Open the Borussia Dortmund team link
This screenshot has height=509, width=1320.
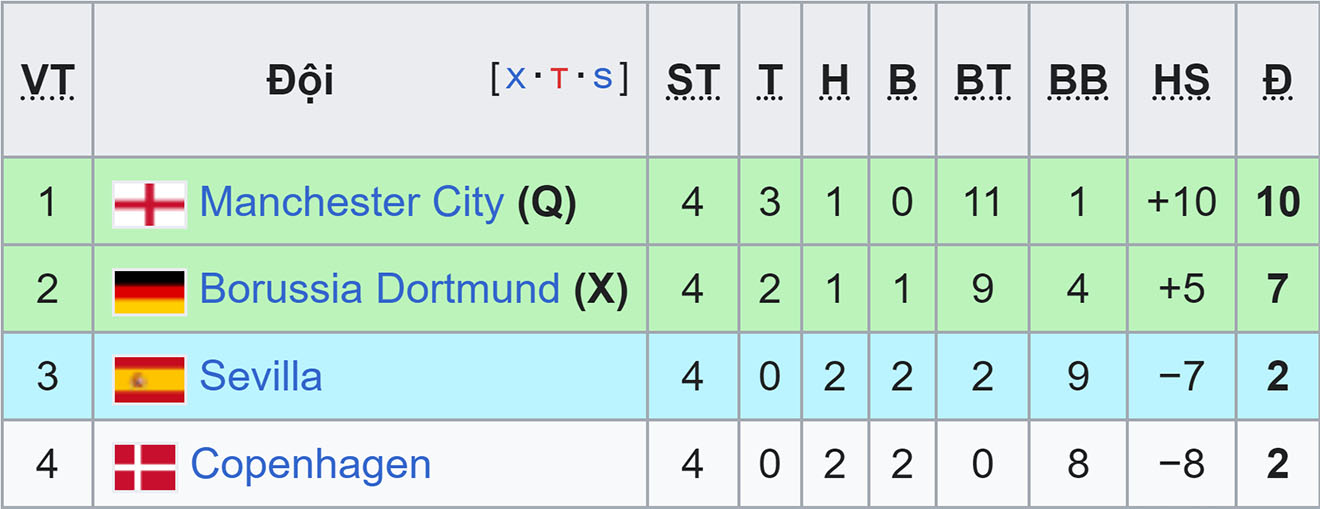[x=380, y=289]
